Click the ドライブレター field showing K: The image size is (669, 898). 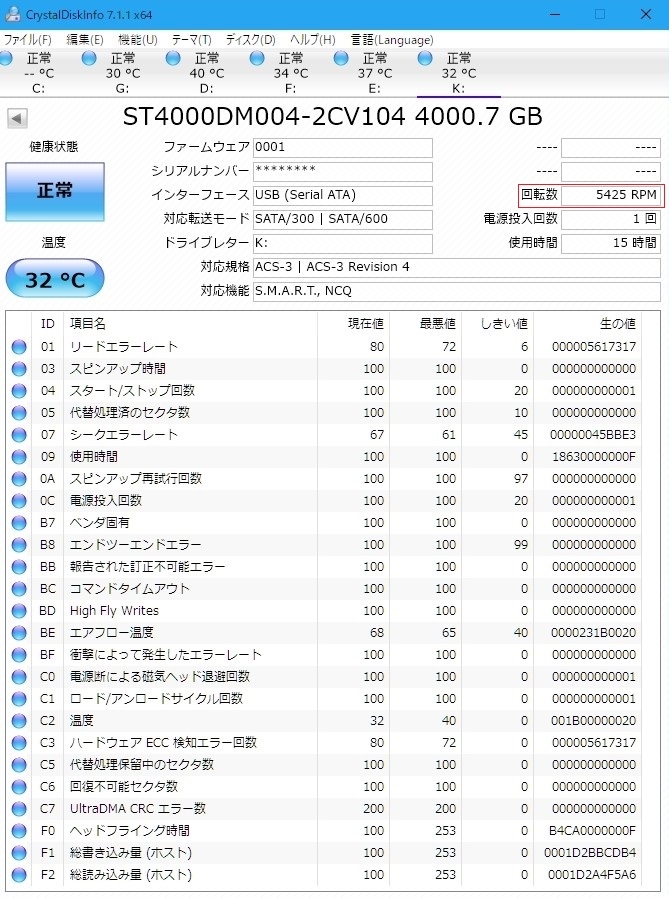pyautogui.click(x=343, y=243)
